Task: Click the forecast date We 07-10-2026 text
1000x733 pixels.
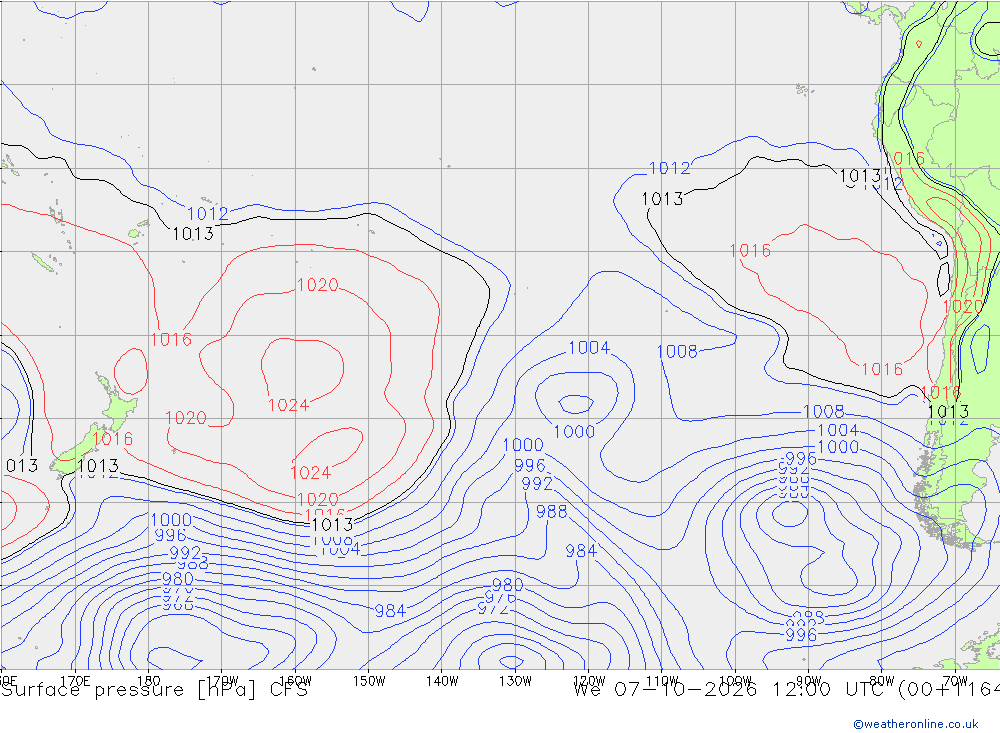Action: tap(665, 690)
